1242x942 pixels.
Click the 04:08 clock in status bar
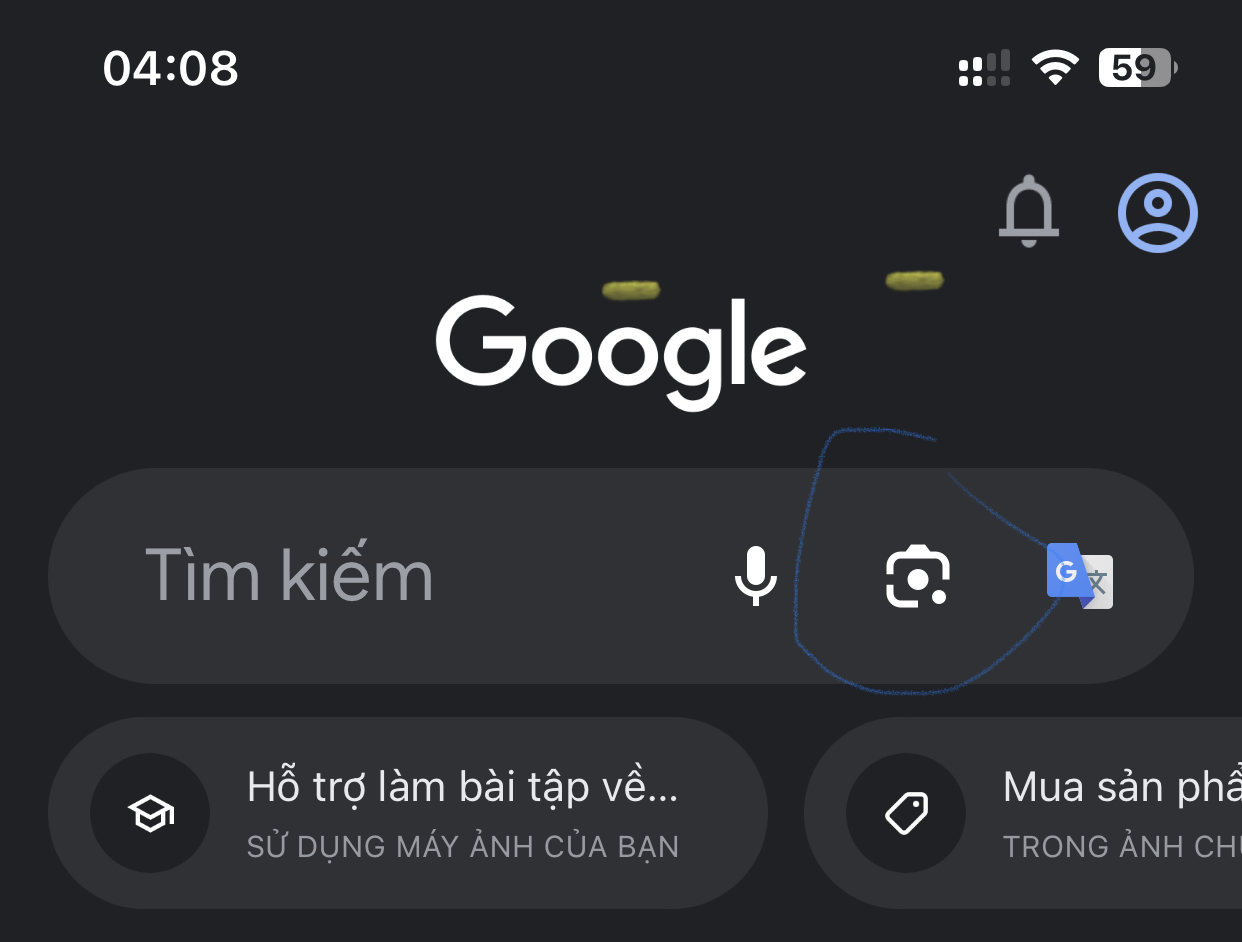[x=171, y=68]
